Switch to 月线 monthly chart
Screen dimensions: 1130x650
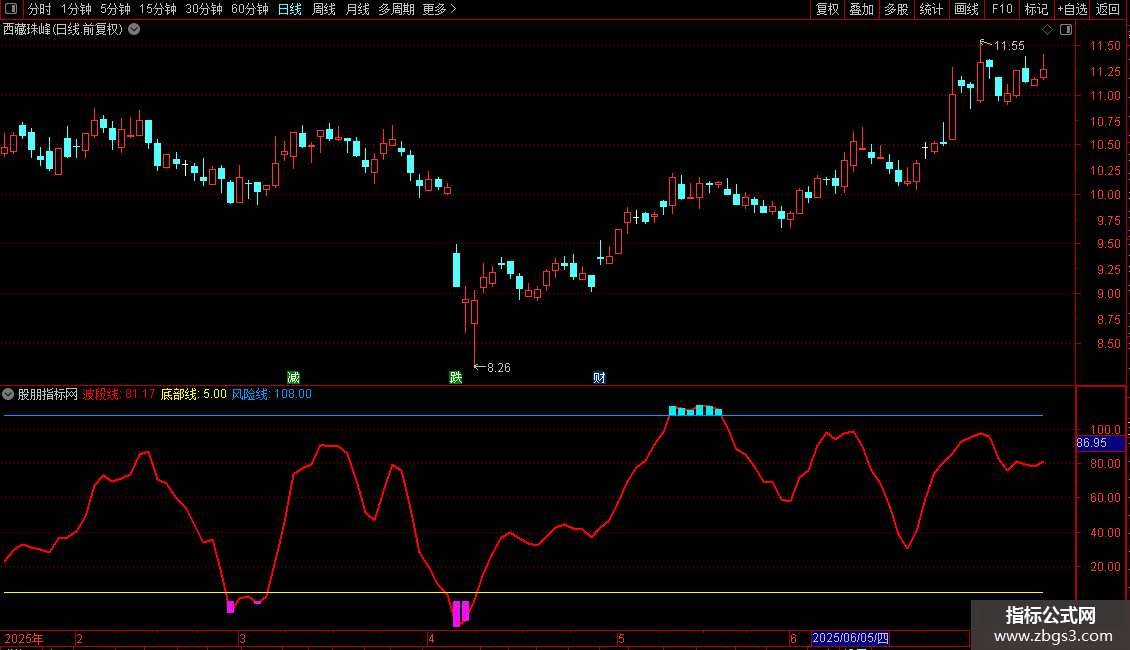[x=357, y=9]
